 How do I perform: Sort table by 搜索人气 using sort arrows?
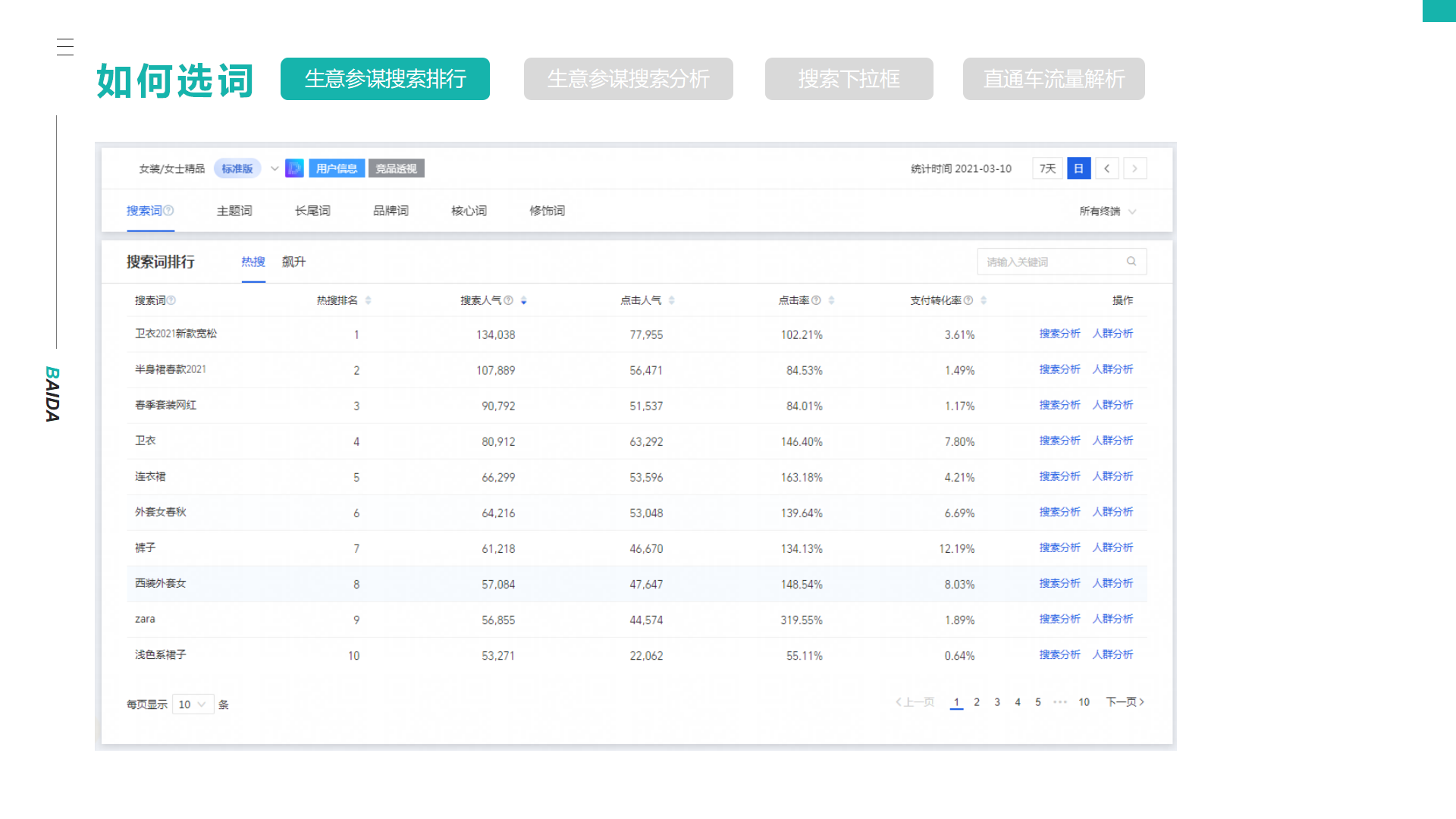(523, 300)
